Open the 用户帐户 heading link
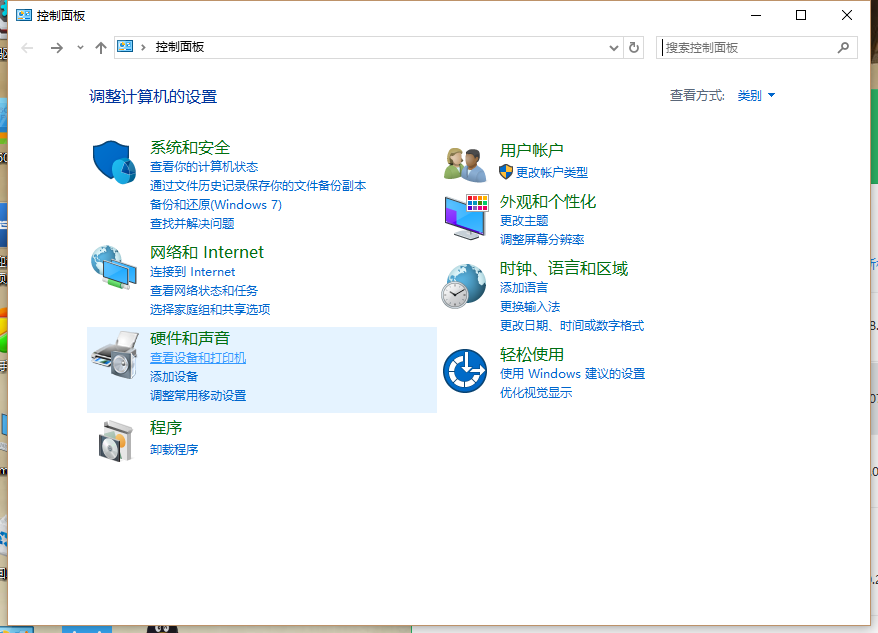Screen dimensions: 878x633 pos(531,150)
